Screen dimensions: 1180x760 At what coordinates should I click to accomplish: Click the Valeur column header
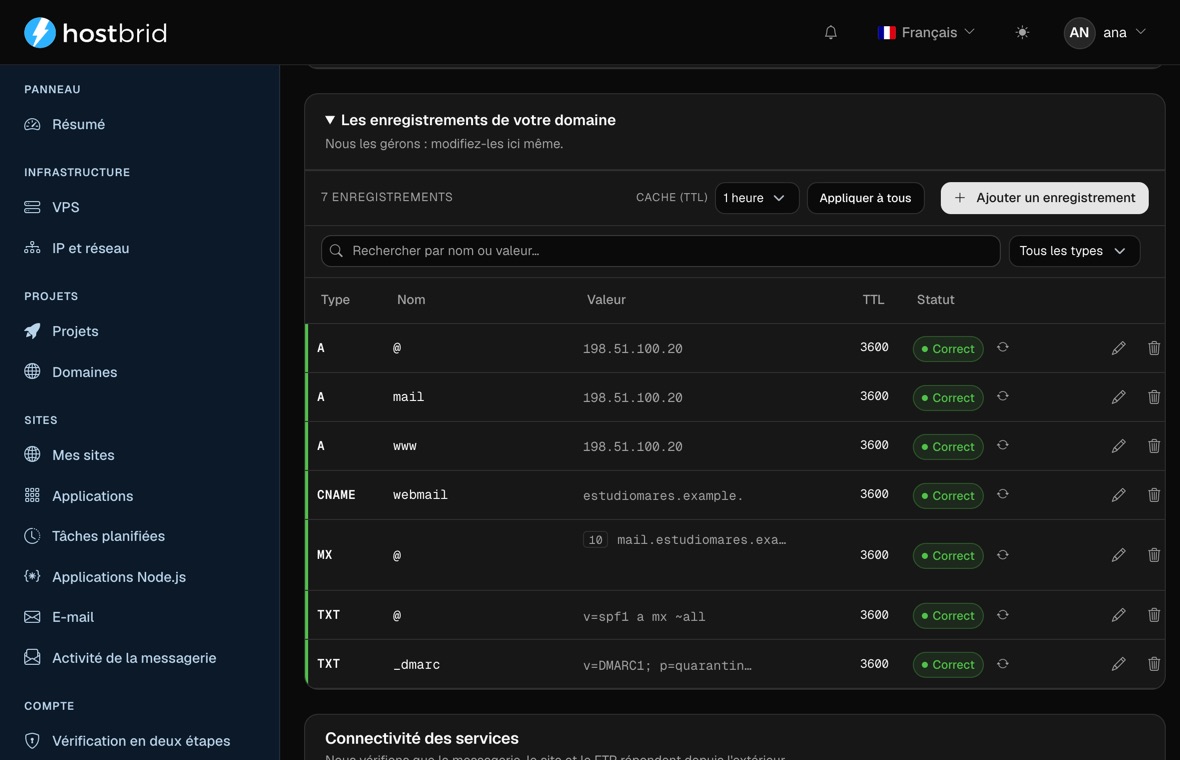coord(606,299)
